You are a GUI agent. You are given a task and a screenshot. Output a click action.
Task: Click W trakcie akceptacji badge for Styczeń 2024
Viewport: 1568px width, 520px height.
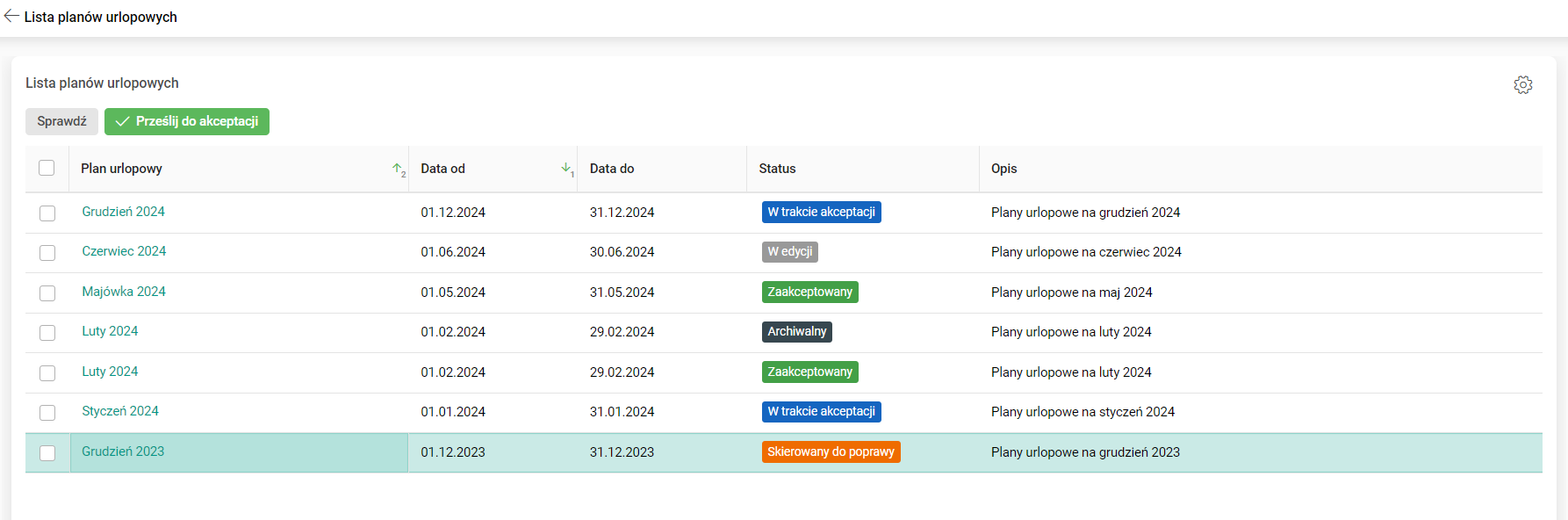tap(821, 411)
